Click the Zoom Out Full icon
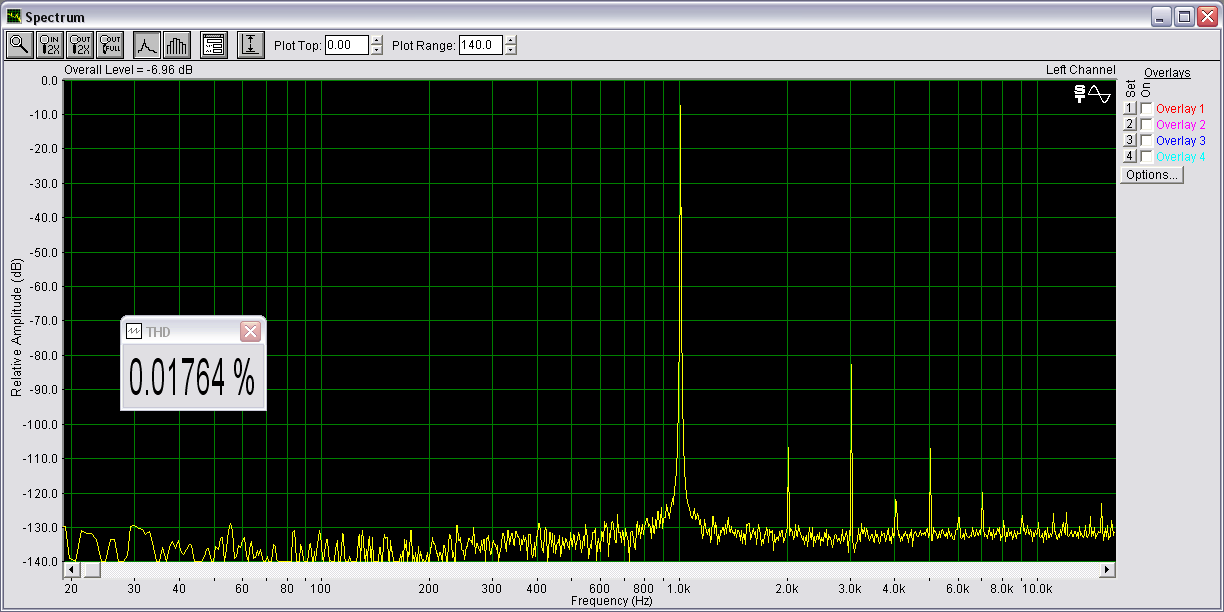Viewport: 1224px width, 612px height. [x=110, y=45]
